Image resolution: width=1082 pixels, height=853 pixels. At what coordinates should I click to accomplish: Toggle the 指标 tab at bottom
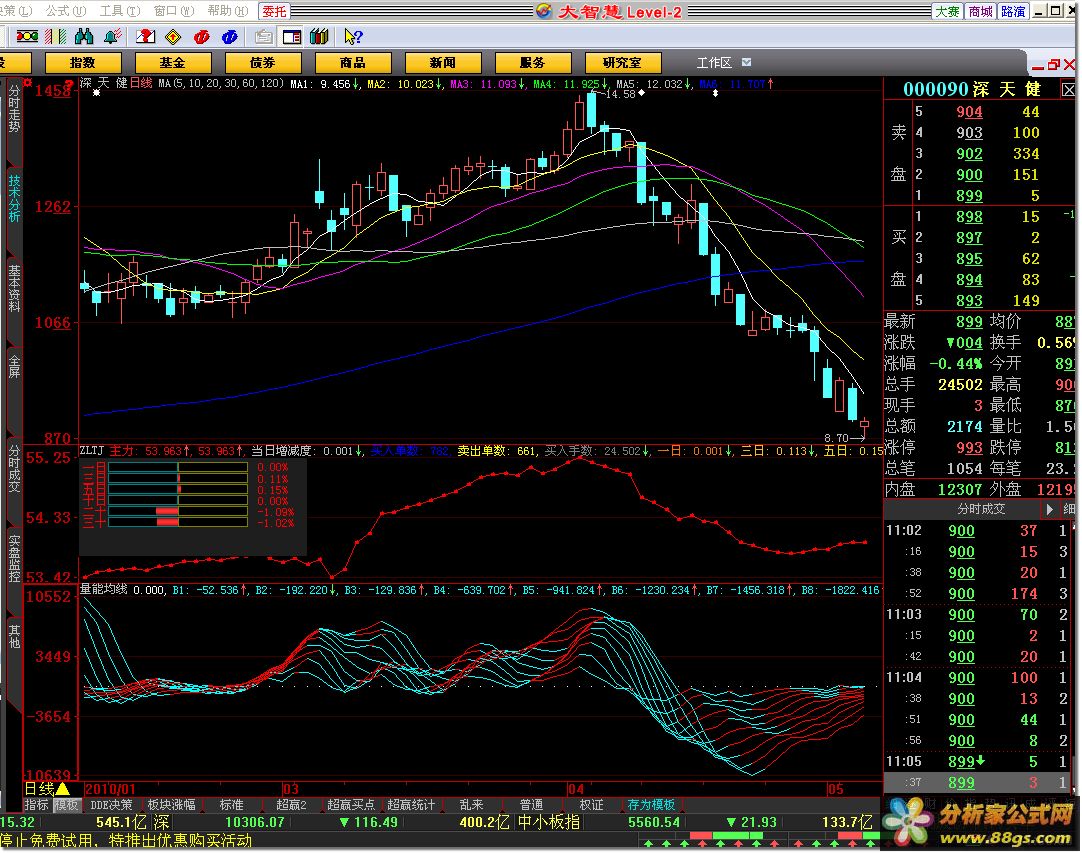(37, 805)
